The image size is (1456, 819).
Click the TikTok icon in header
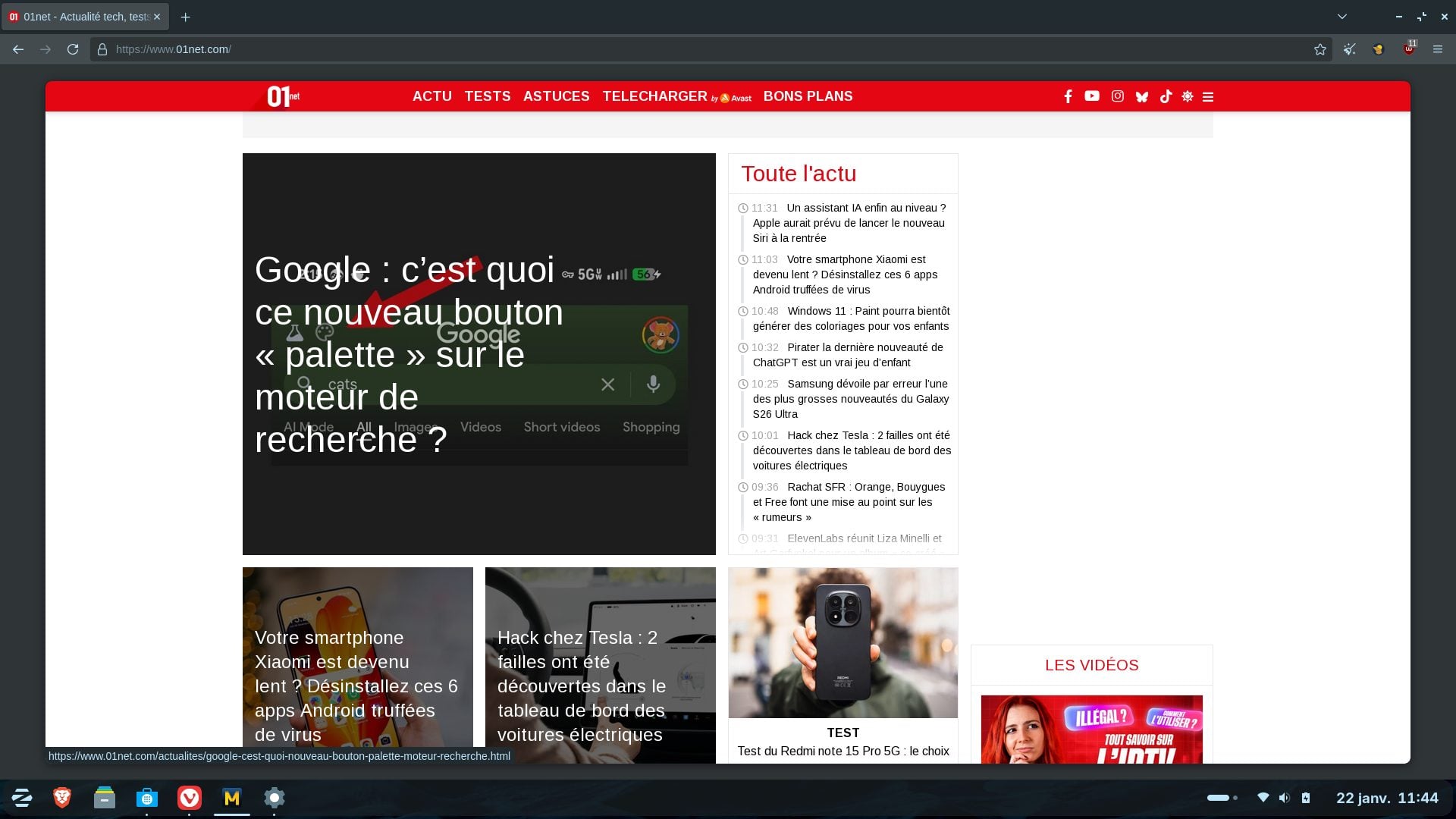[1166, 96]
